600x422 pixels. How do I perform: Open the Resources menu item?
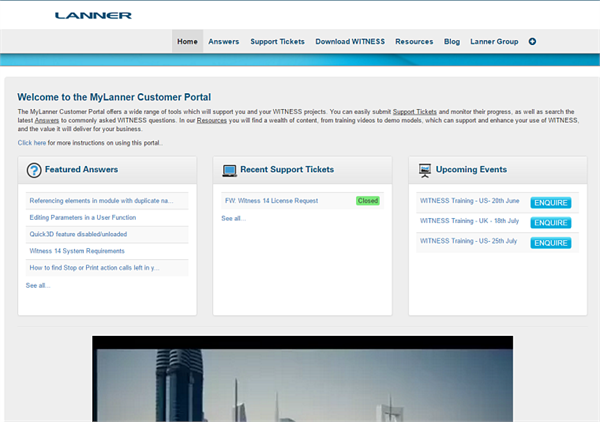(x=414, y=41)
